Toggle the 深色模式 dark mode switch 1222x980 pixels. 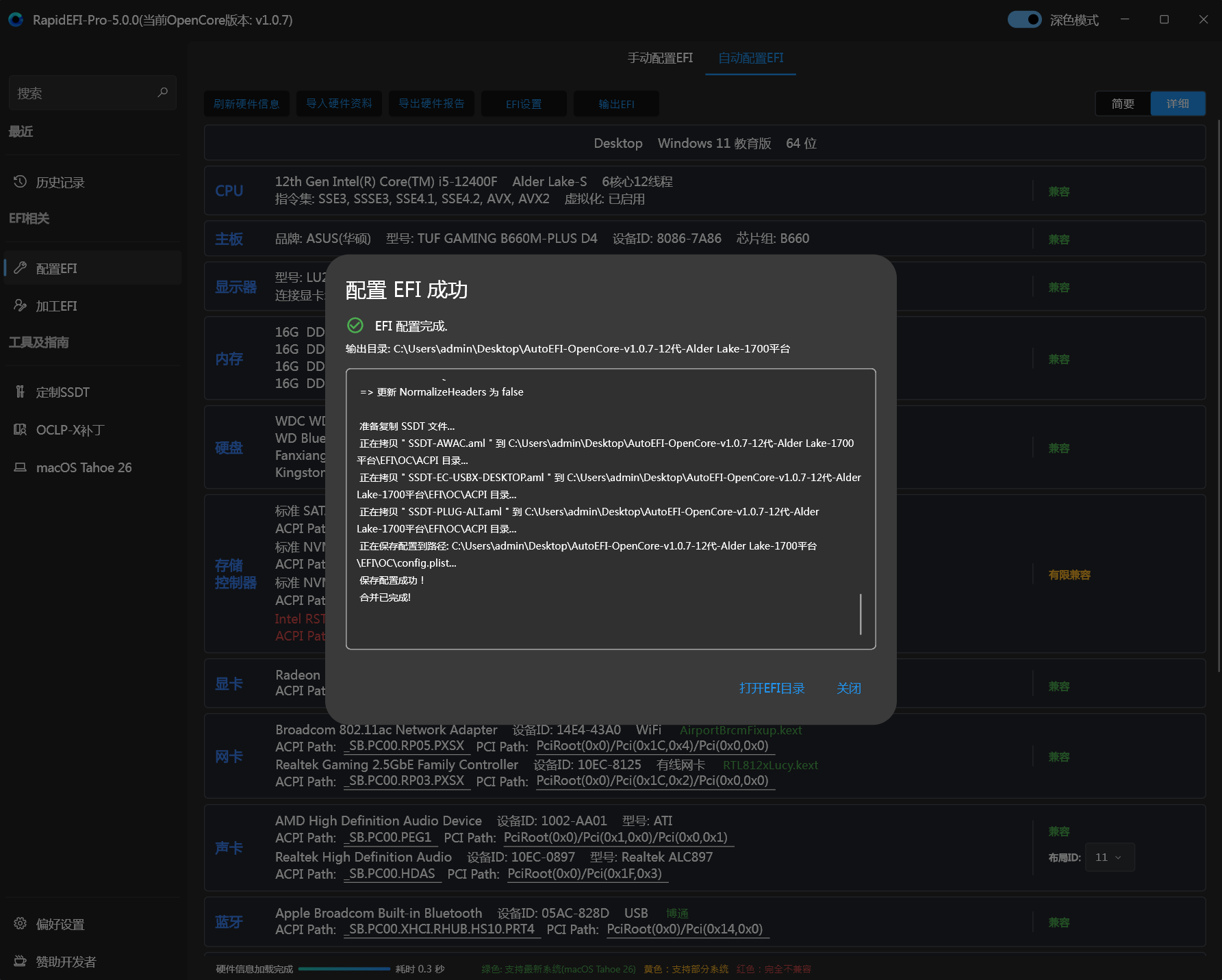[x=1025, y=20]
